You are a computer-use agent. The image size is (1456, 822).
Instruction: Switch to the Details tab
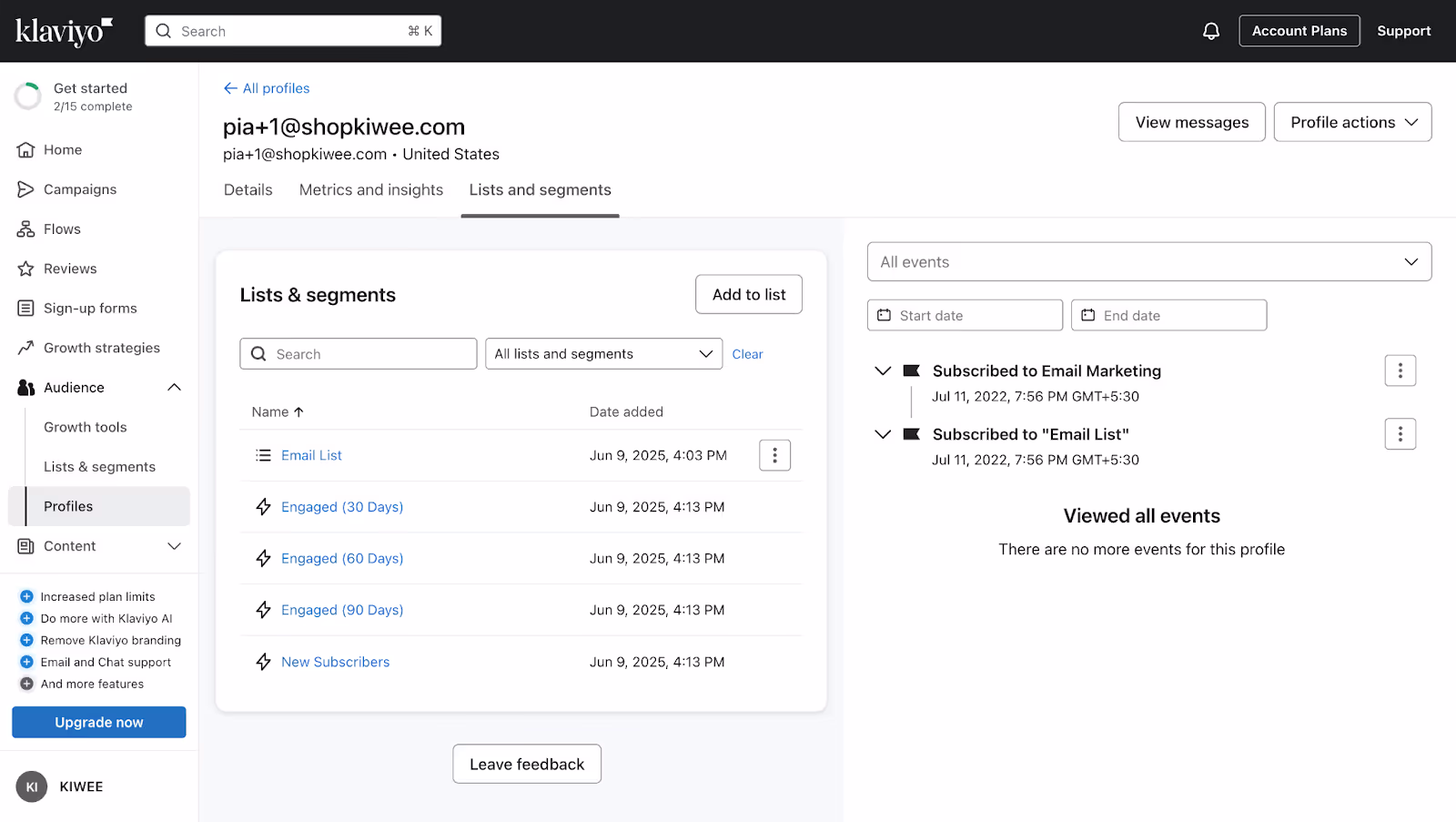248,190
